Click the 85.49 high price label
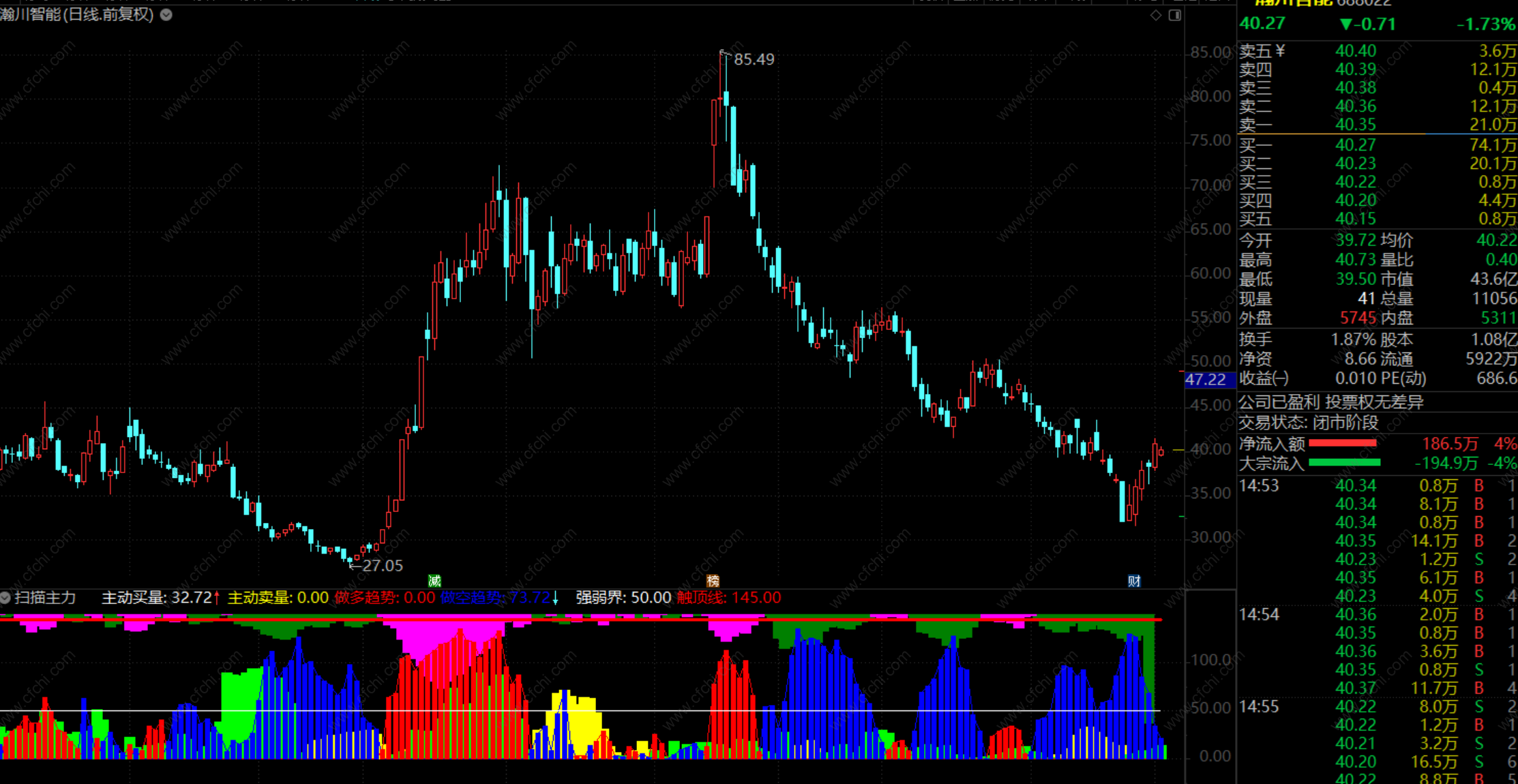Screen dimensions: 1518x784 [754, 59]
